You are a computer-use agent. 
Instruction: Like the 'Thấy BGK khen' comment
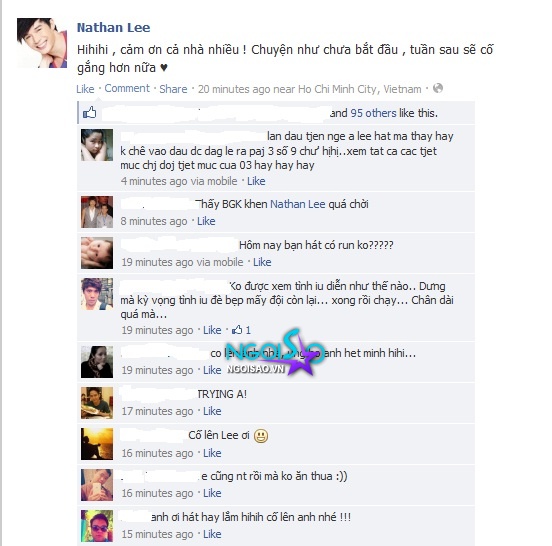pos(206,221)
